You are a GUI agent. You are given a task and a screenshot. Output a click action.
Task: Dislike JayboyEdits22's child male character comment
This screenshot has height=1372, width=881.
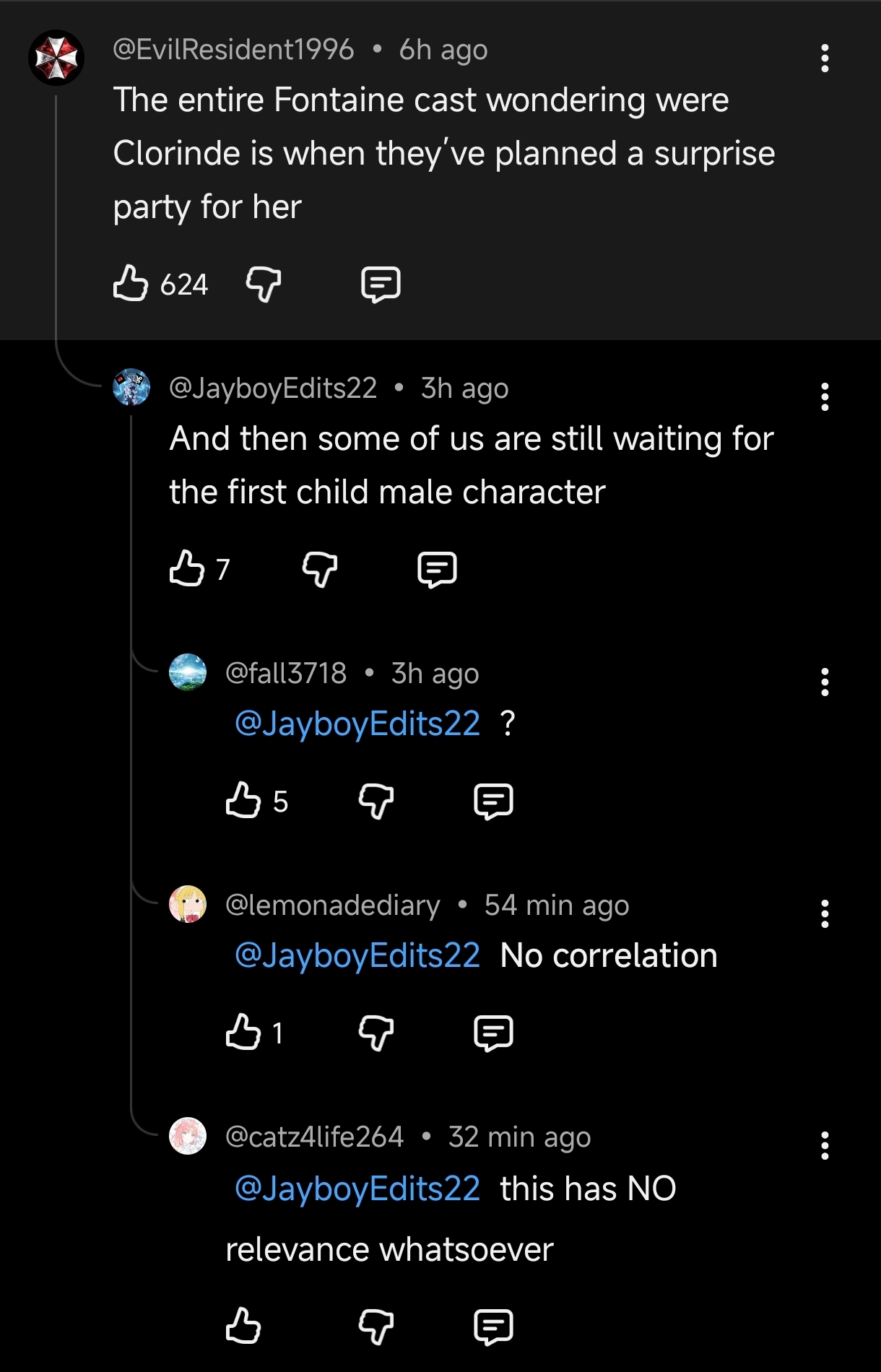click(x=320, y=569)
